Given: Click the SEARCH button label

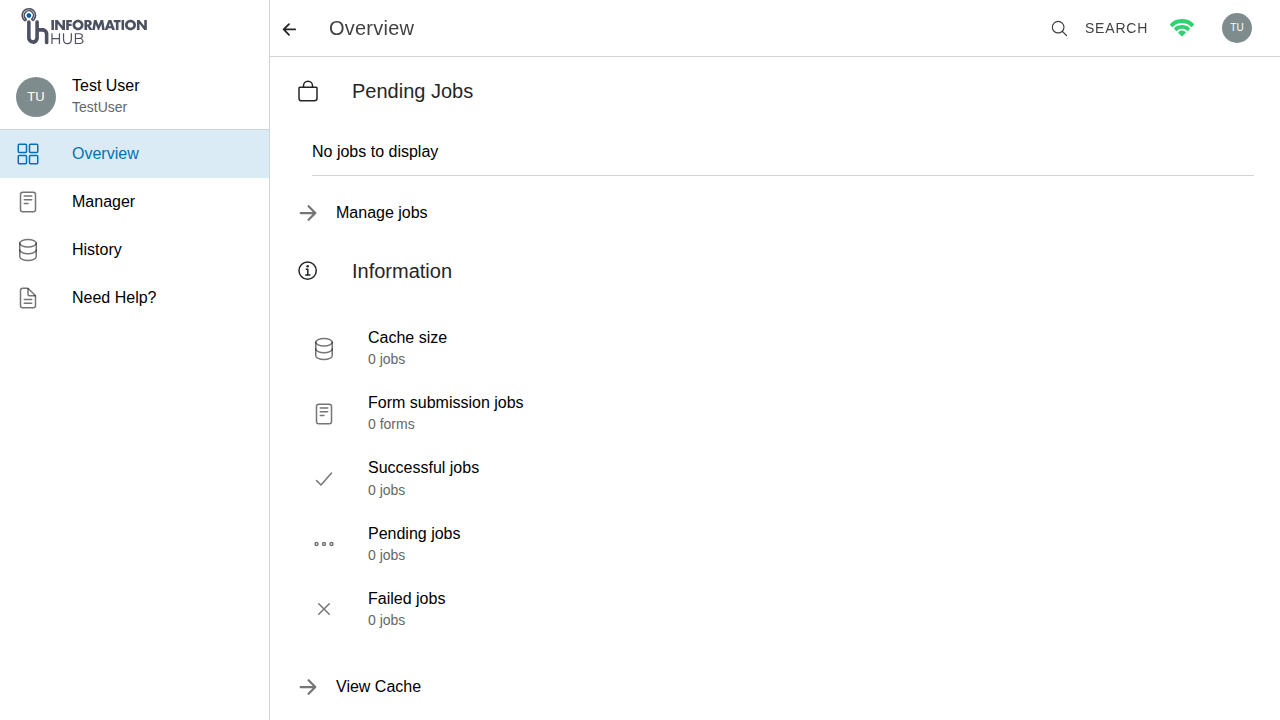Looking at the screenshot, I should click(1116, 29).
